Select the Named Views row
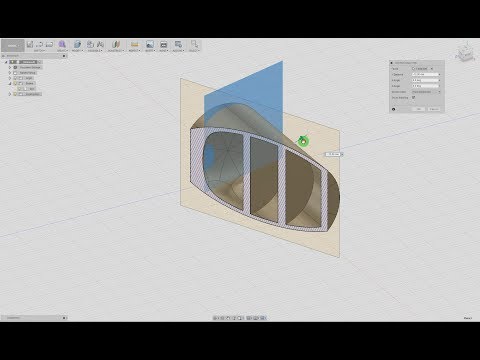This screenshot has height=360, width=480. click(24, 73)
